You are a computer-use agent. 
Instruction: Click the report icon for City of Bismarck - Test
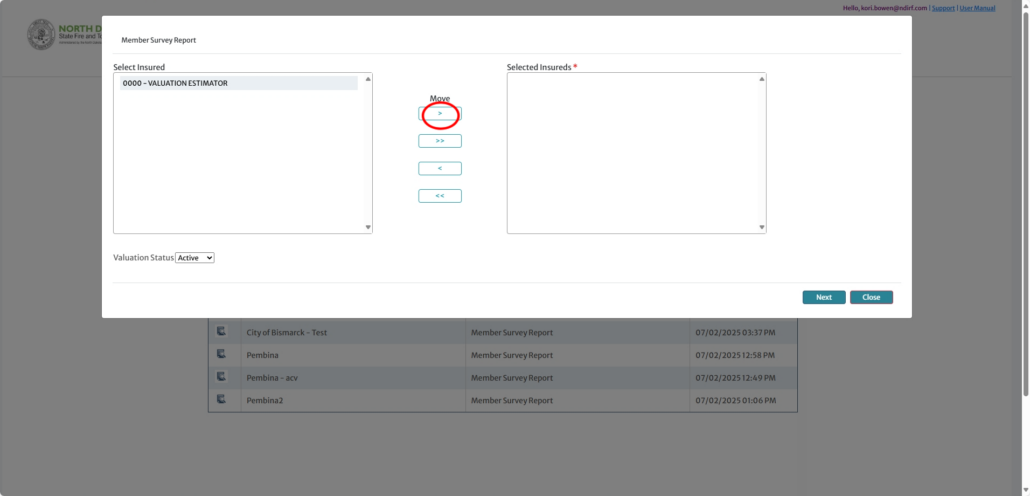[222, 332]
